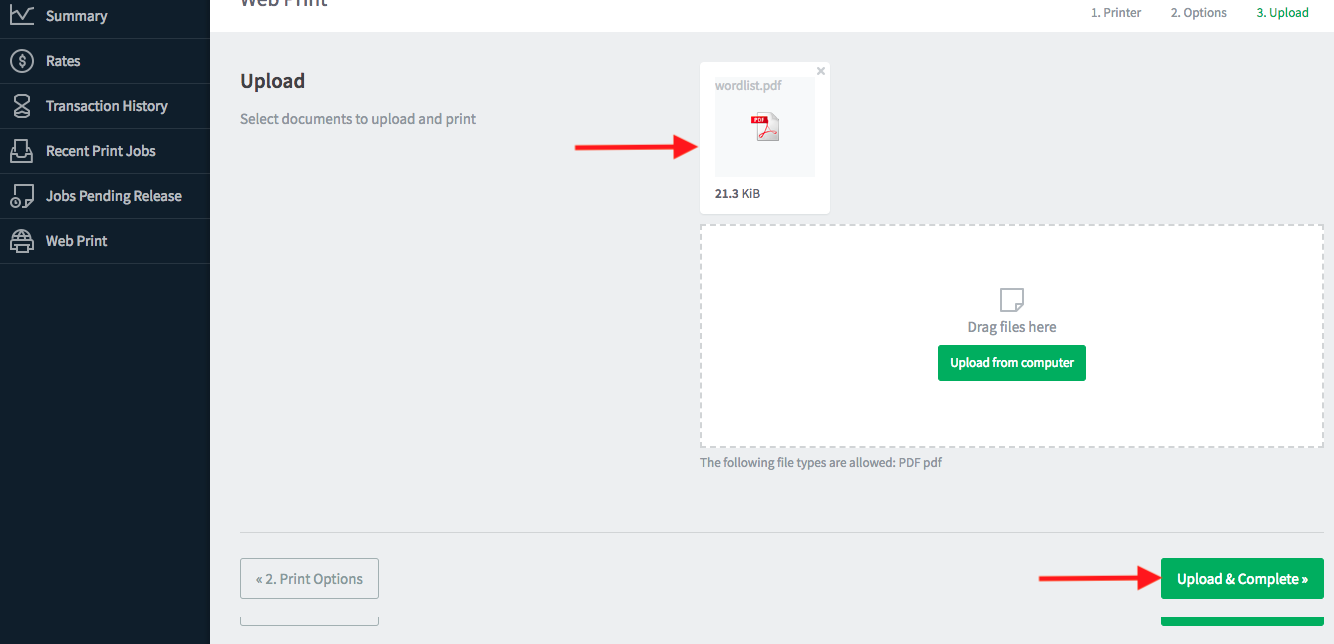Click the Web Print globe icon
The image size is (1334, 644).
pos(21,241)
